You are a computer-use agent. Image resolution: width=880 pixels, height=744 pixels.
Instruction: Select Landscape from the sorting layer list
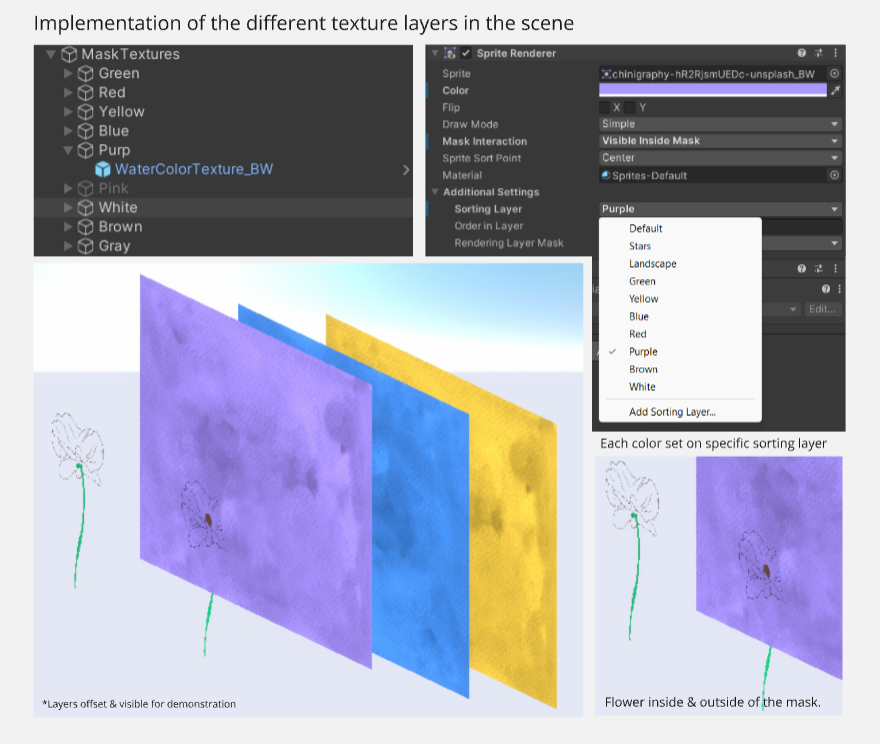coord(652,264)
